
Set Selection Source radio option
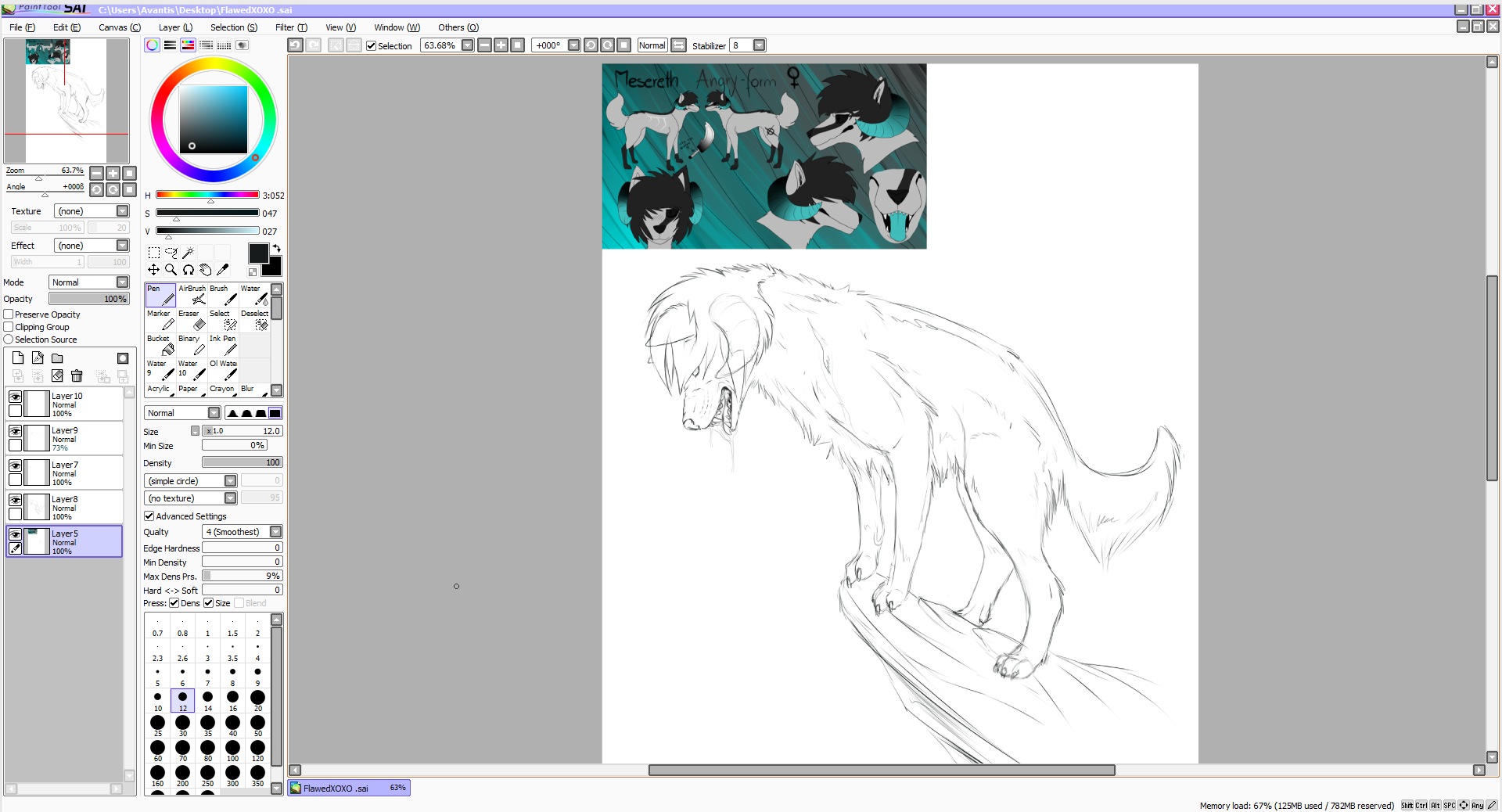coord(9,340)
